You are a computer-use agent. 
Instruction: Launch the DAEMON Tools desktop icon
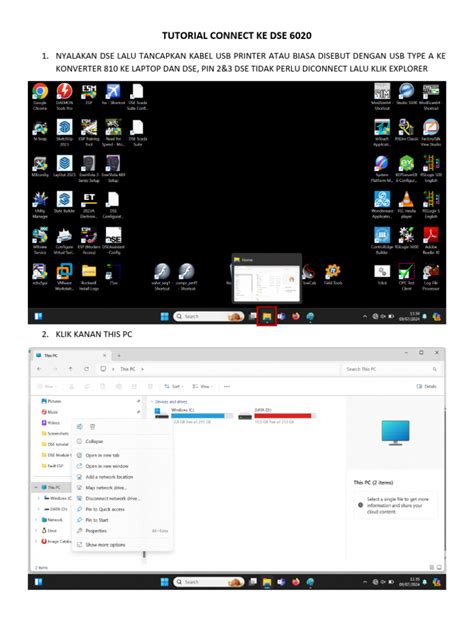64,96
